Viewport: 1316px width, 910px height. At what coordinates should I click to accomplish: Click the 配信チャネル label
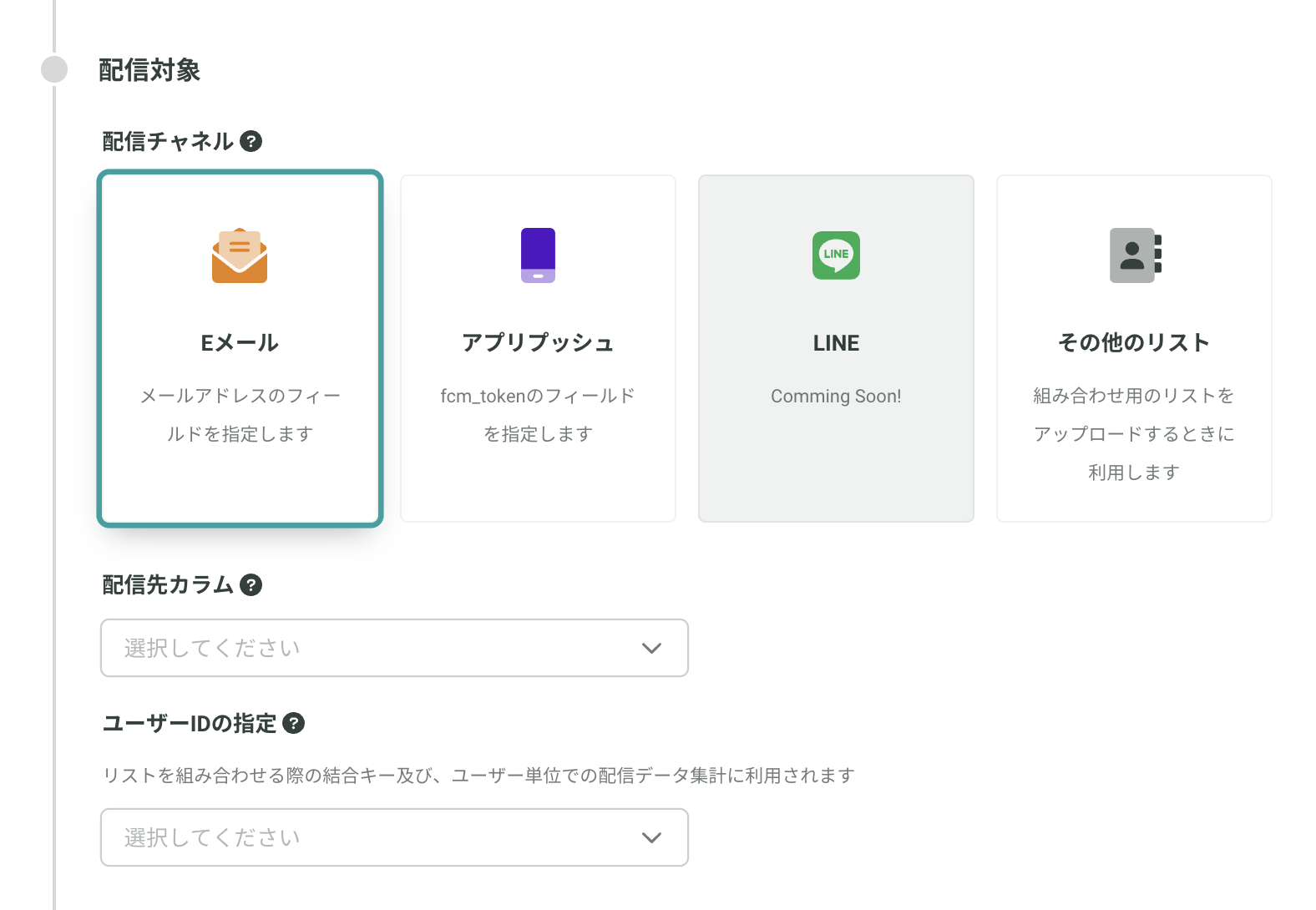click(x=168, y=141)
